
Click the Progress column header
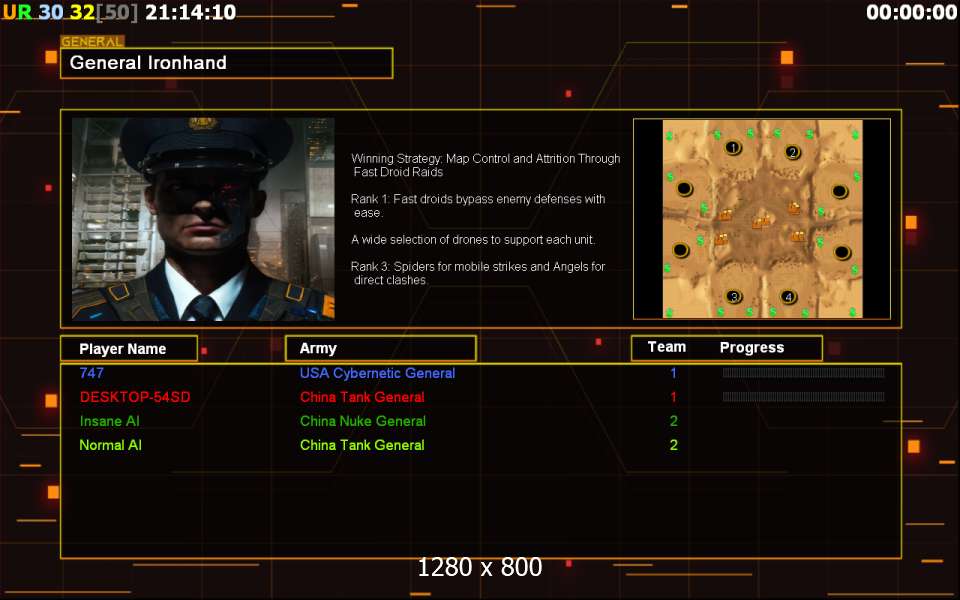click(x=752, y=348)
